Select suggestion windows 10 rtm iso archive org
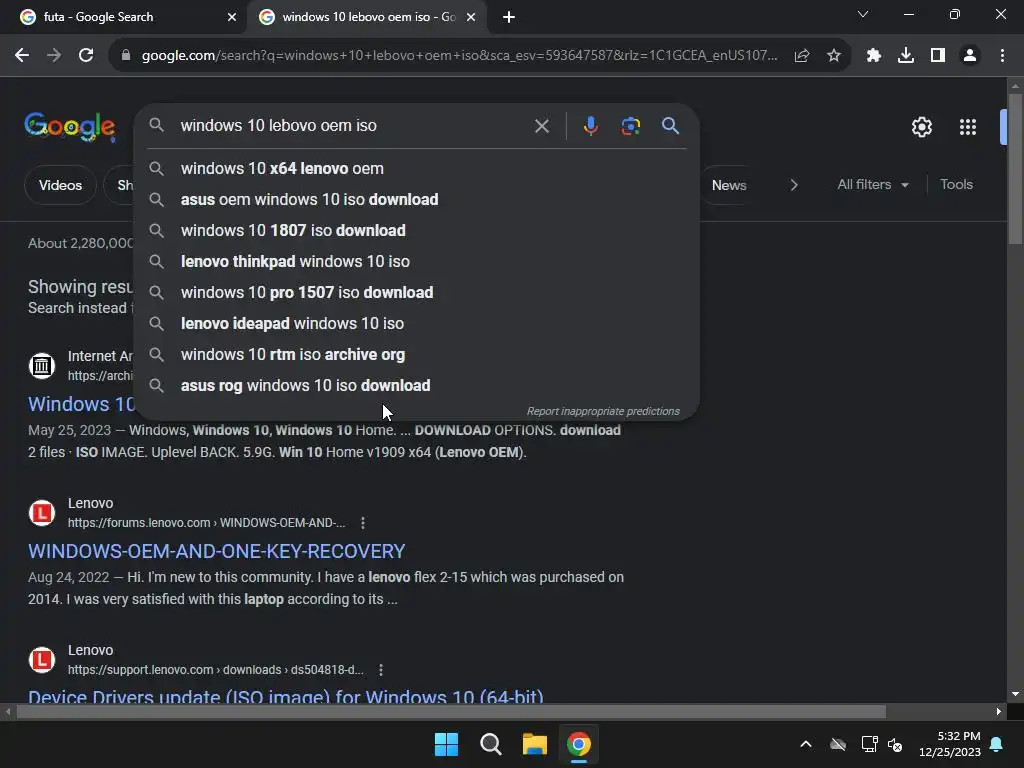The image size is (1024, 768). [417, 355]
